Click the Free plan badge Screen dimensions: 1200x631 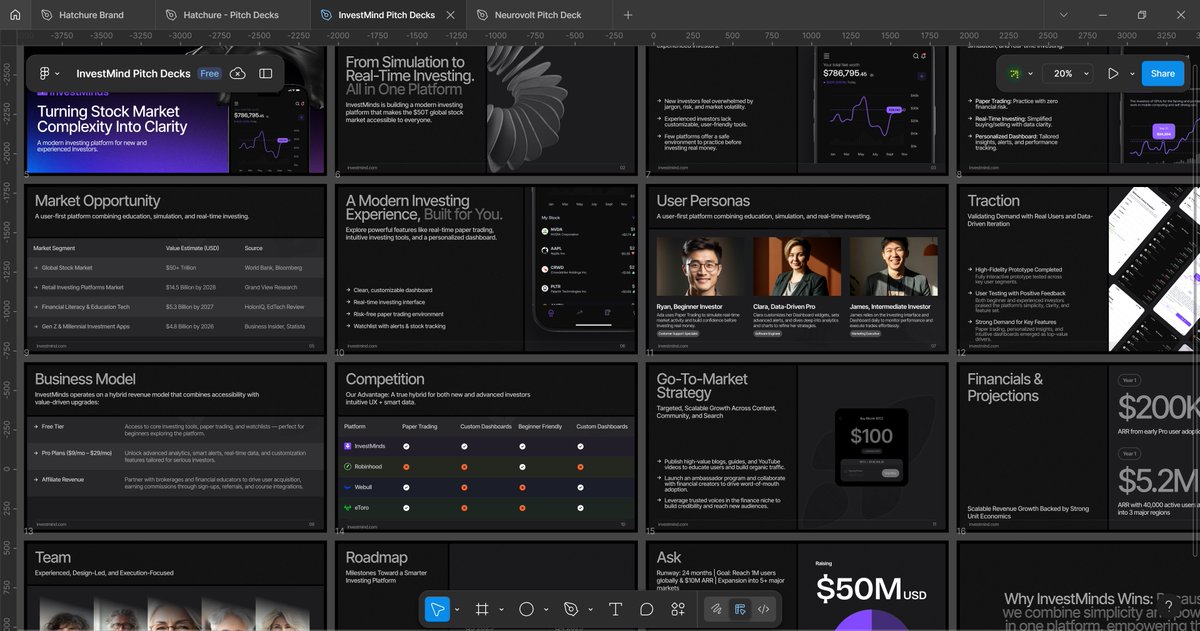(209, 74)
